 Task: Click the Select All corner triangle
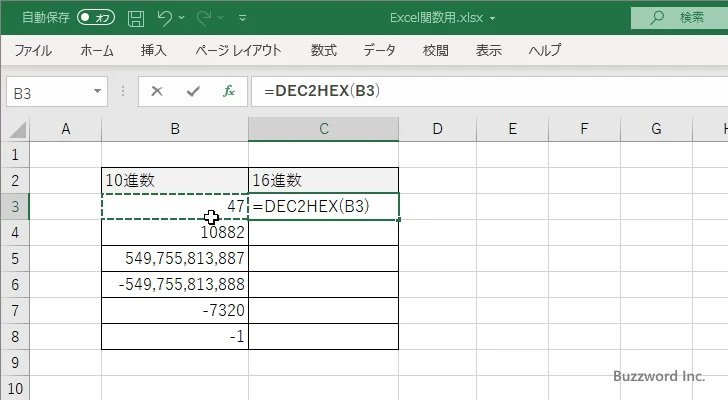(x=18, y=129)
